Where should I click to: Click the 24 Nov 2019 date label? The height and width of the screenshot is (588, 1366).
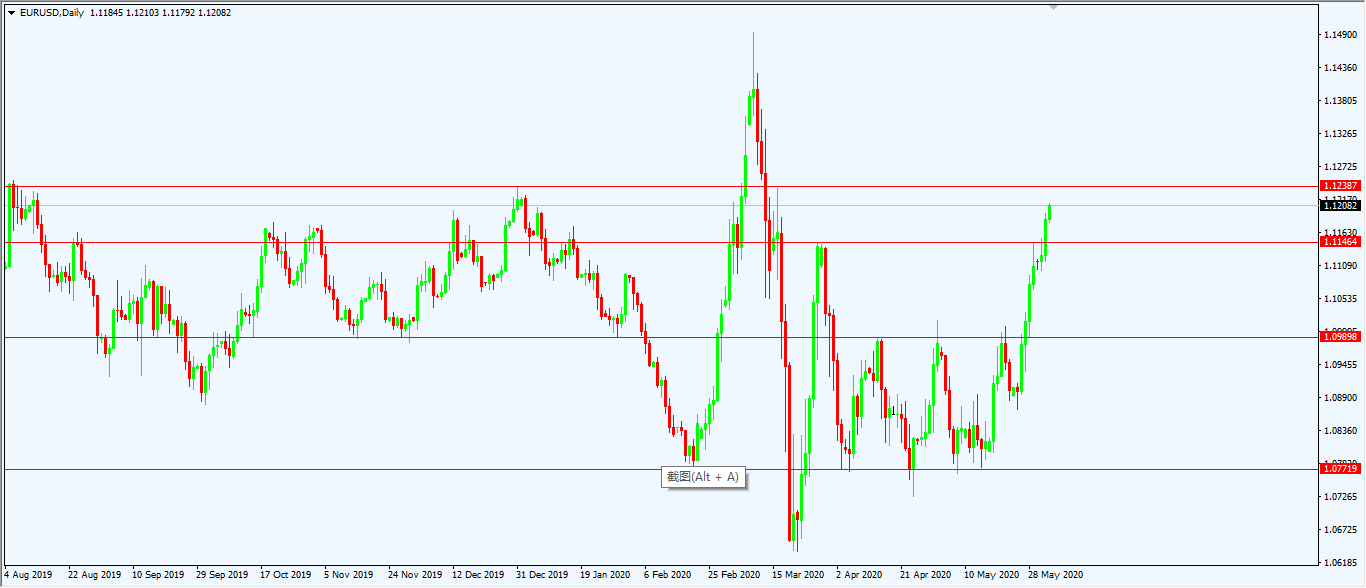414,575
